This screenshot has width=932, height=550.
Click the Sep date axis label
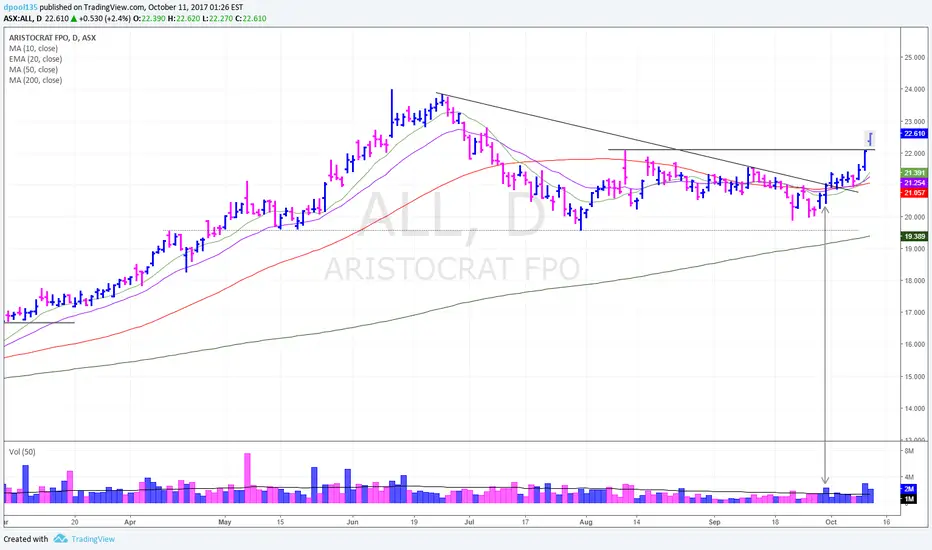click(714, 522)
